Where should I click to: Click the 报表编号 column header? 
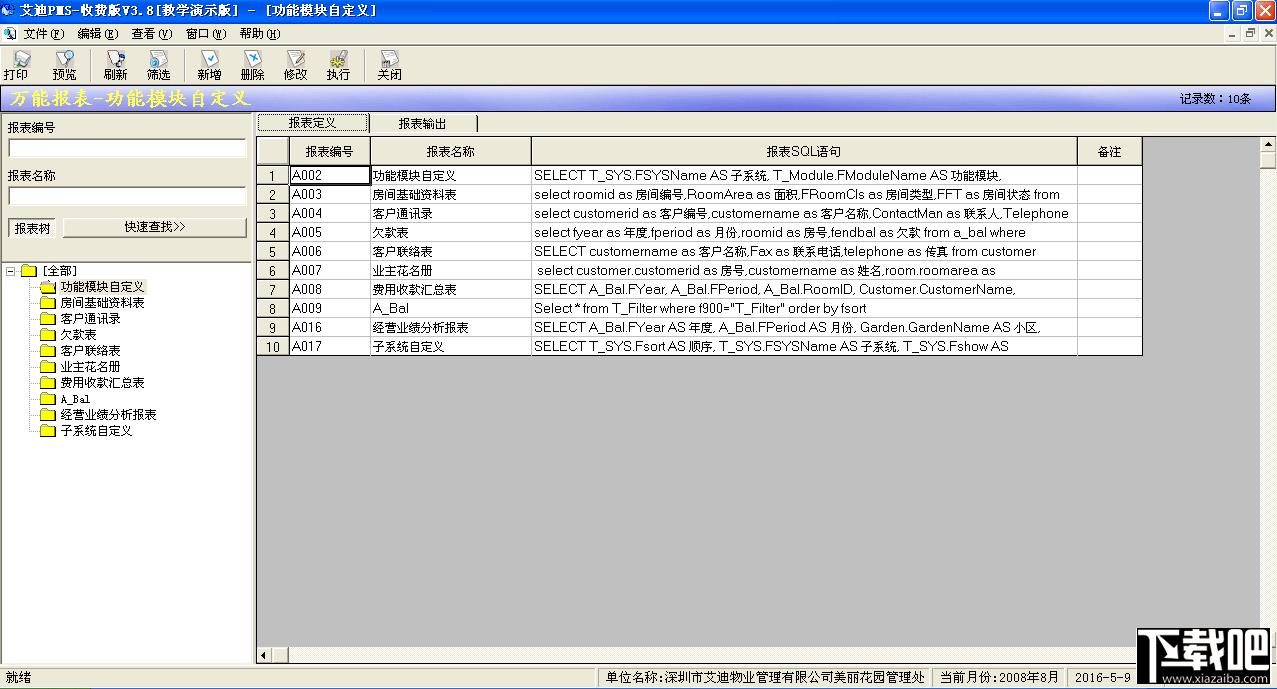(x=330, y=152)
